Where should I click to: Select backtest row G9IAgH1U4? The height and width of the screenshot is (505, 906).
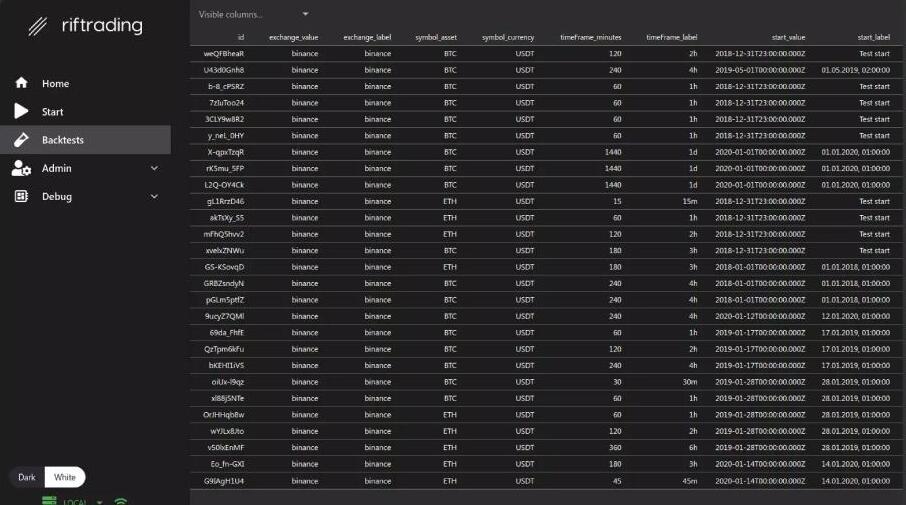click(x=546, y=481)
